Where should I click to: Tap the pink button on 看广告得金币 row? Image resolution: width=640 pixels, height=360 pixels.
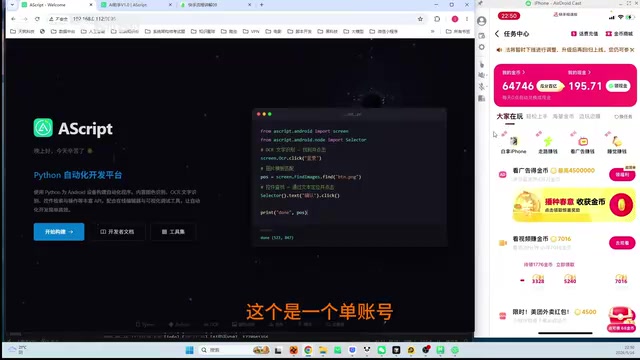pyautogui.click(x=622, y=174)
